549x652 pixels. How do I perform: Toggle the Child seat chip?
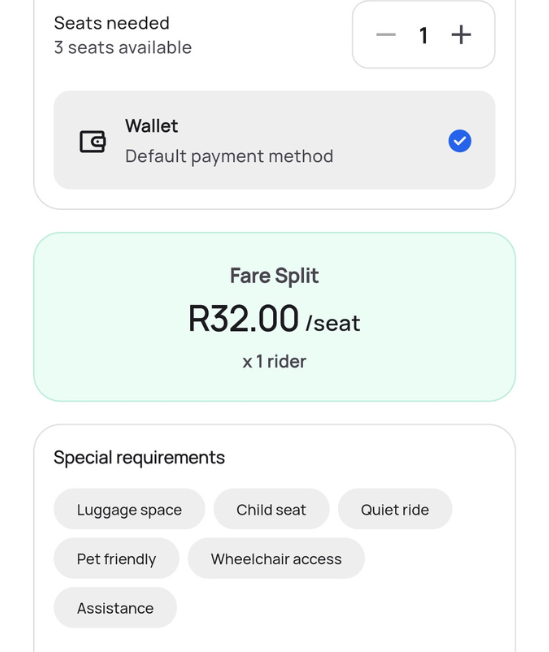coord(271,509)
